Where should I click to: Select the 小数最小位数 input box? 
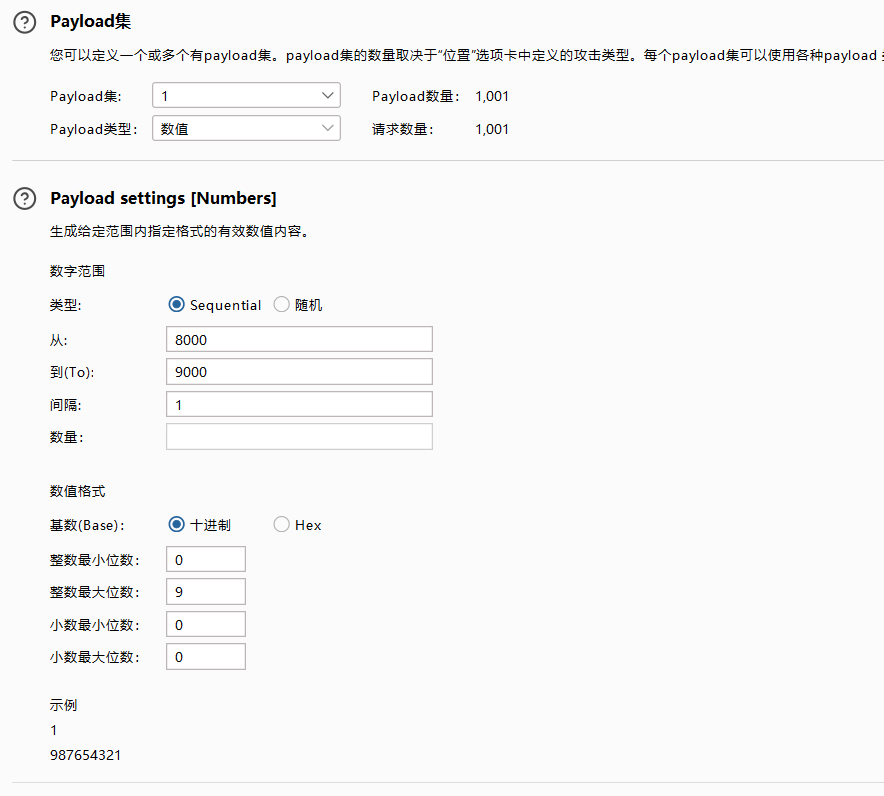click(205, 625)
